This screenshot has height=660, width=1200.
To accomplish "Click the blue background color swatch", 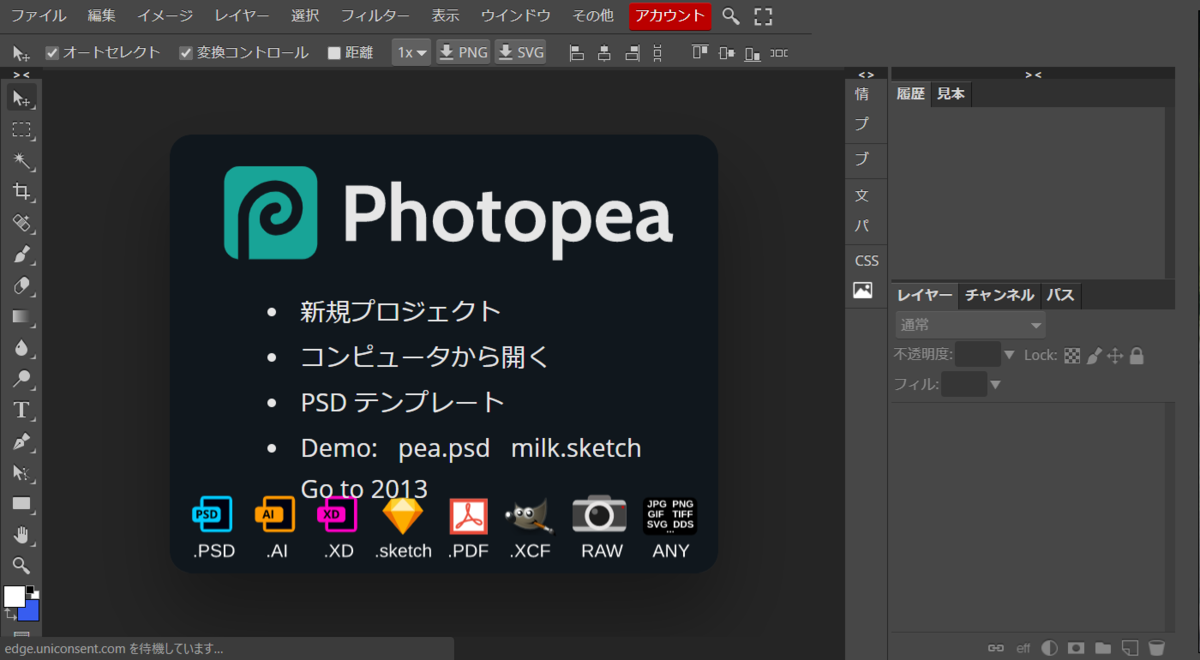I will click(30, 610).
